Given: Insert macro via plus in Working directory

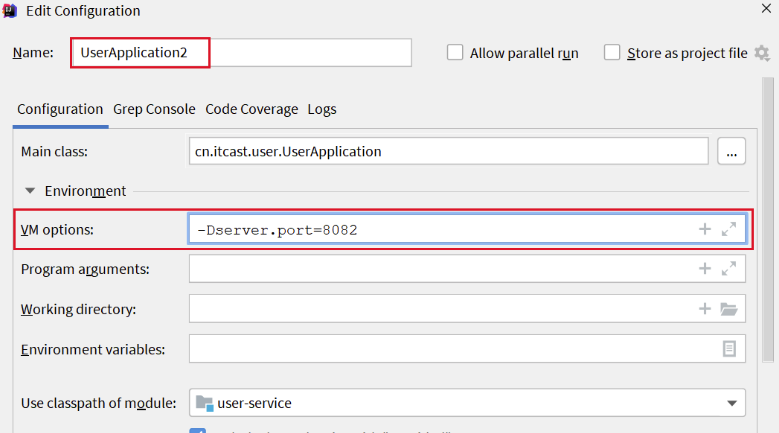Looking at the screenshot, I should tap(704, 308).
